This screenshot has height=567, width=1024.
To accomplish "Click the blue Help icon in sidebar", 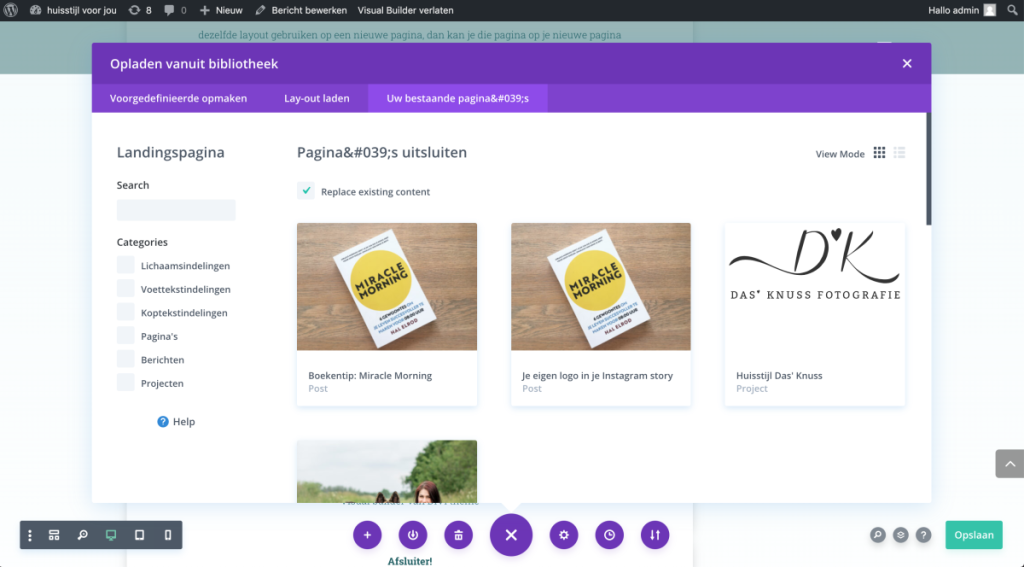I will pos(163,422).
